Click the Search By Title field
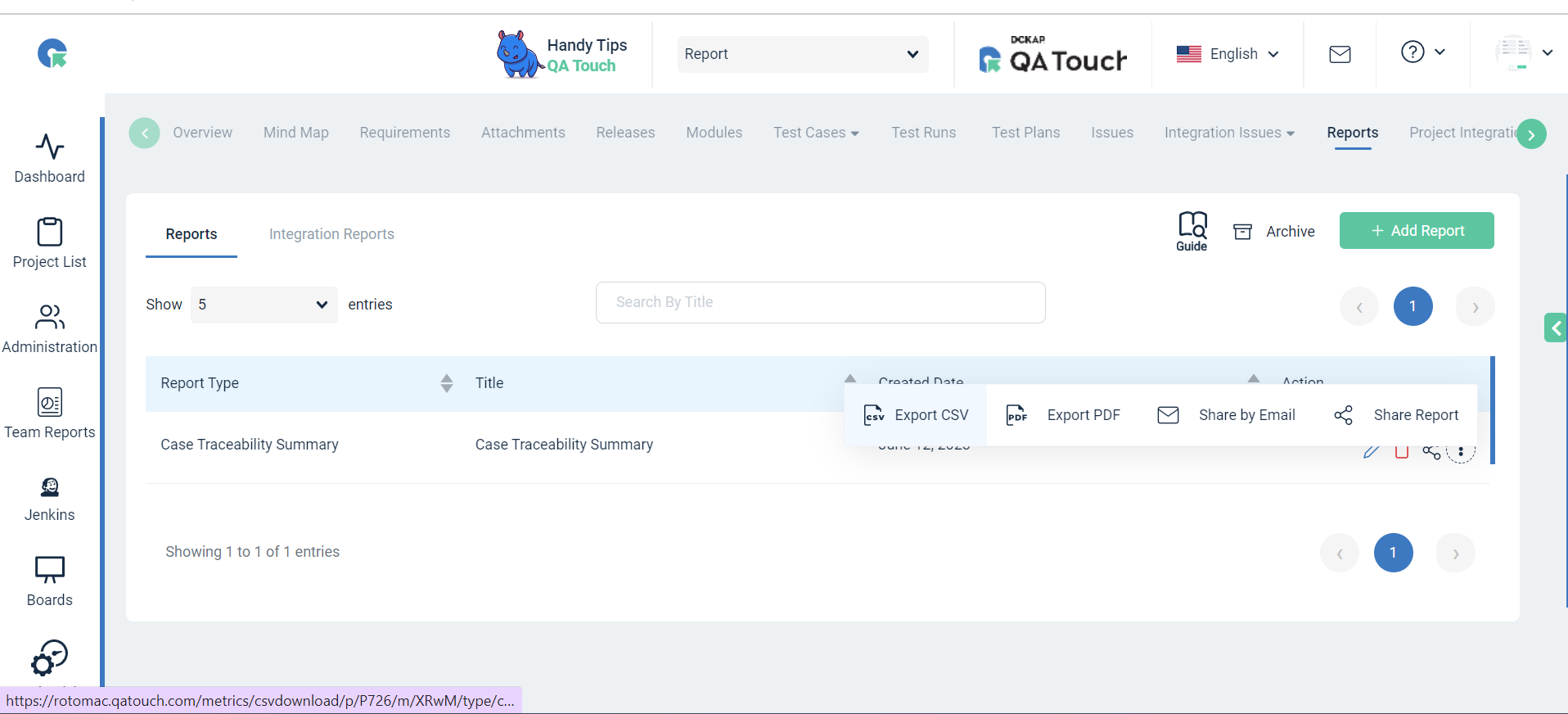 pyautogui.click(x=821, y=302)
